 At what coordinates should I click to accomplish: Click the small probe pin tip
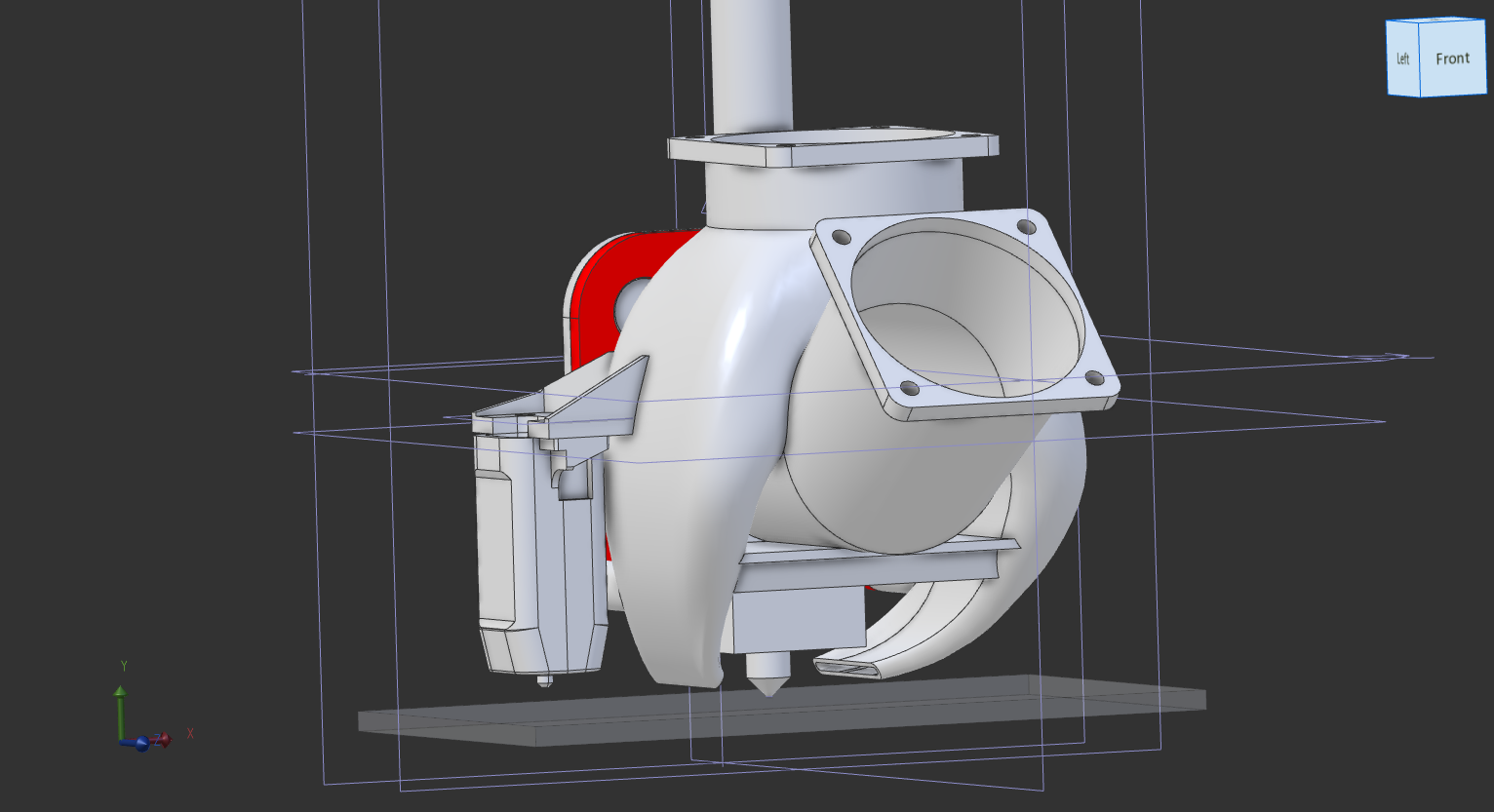(544, 681)
